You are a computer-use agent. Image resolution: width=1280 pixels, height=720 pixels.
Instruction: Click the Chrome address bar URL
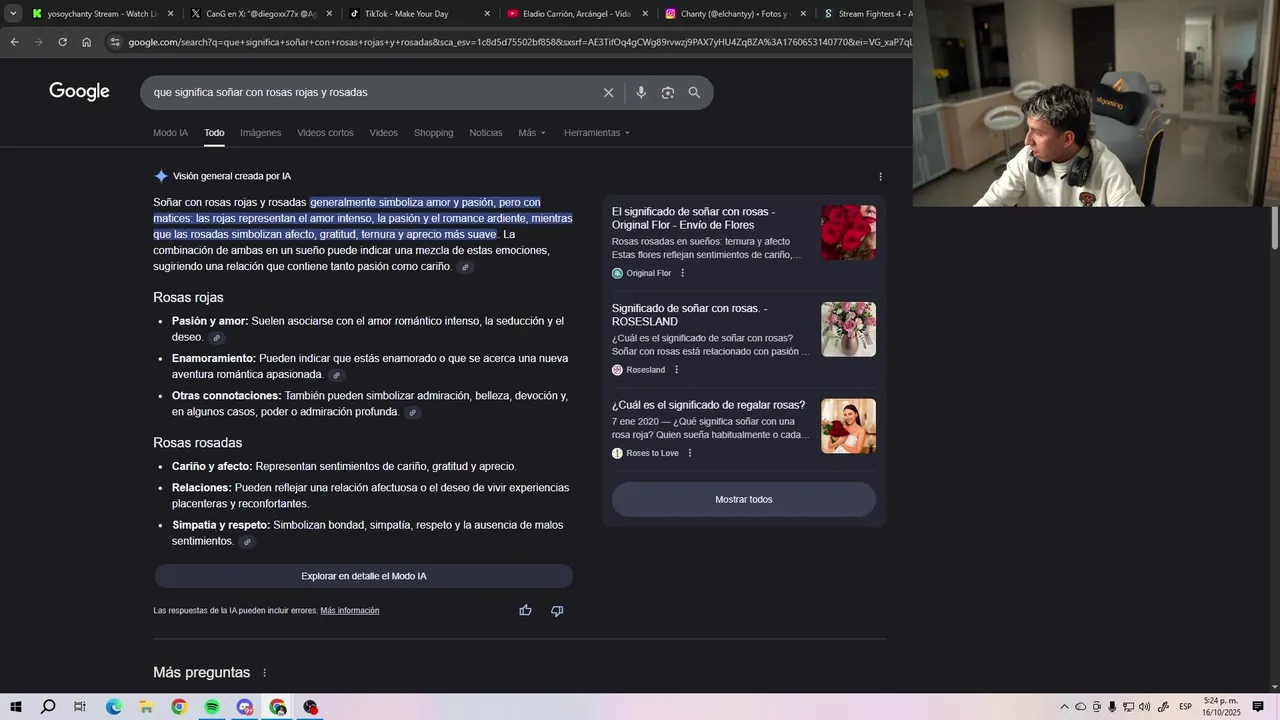[520, 42]
